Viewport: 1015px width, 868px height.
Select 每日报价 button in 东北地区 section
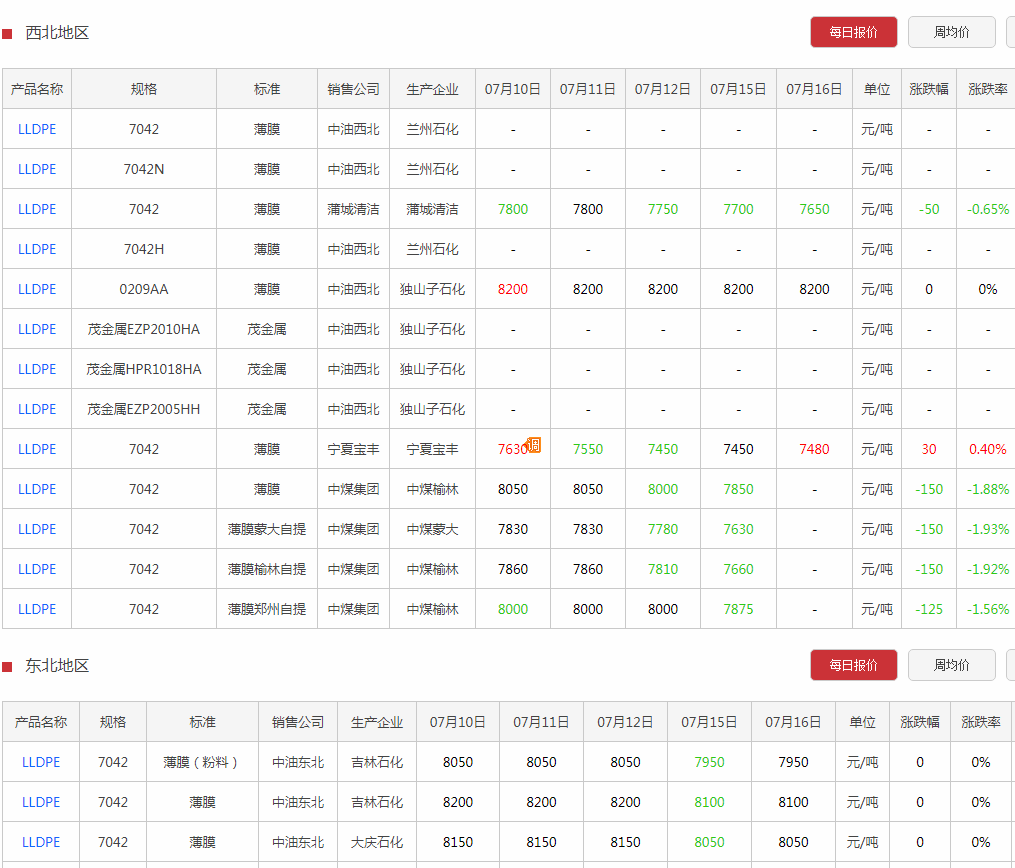click(x=853, y=665)
